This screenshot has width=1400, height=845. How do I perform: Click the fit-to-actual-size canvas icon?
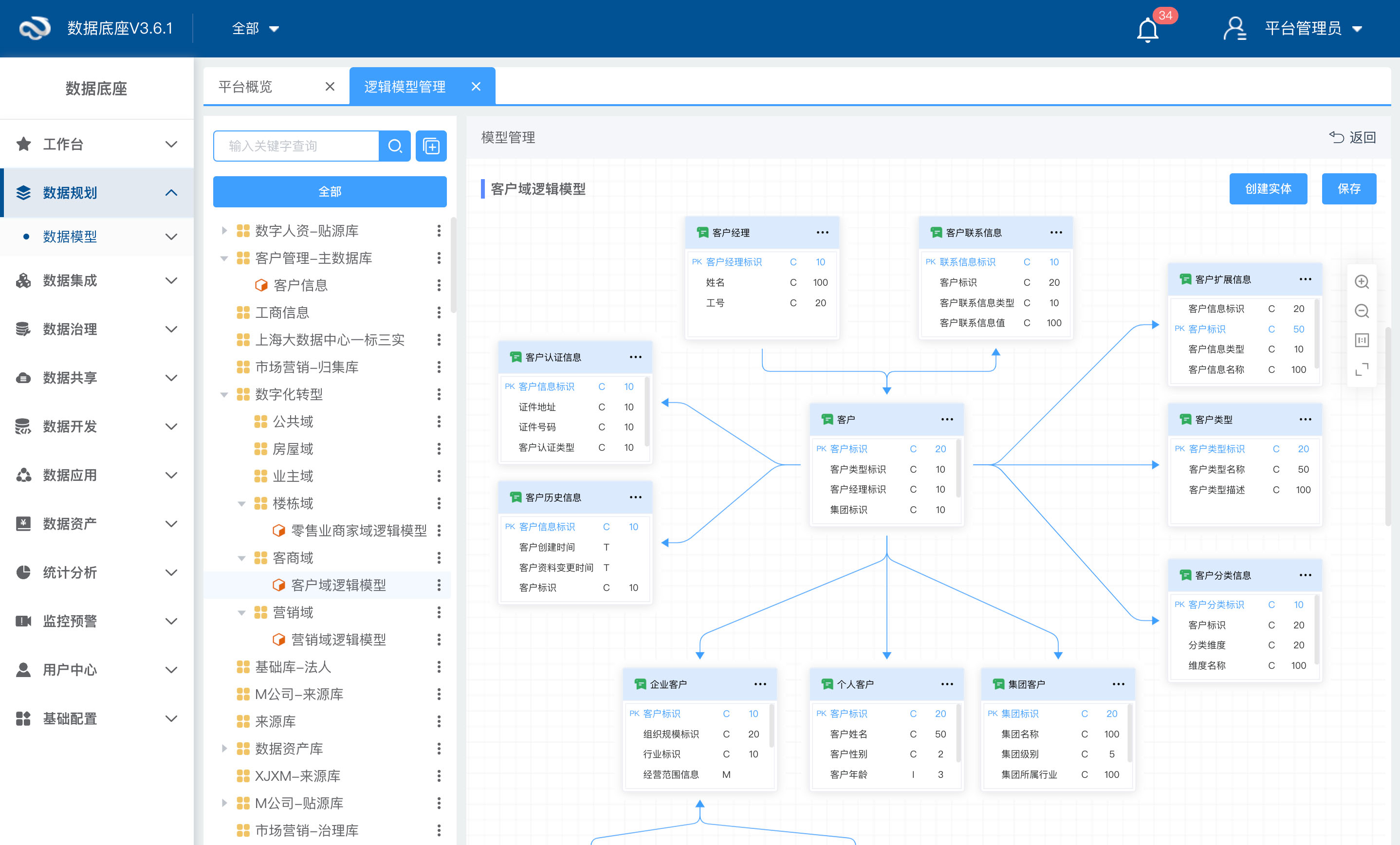[x=1362, y=340]
